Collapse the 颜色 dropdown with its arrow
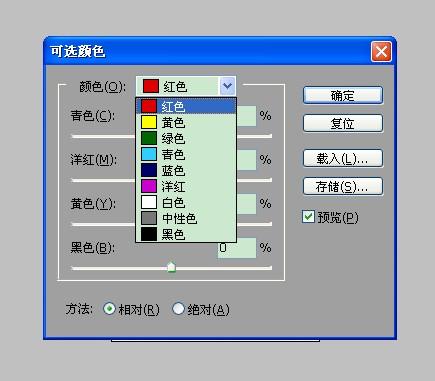Image resolution: width=435 pixels, height=381 pixels. [x=227, y=86]
